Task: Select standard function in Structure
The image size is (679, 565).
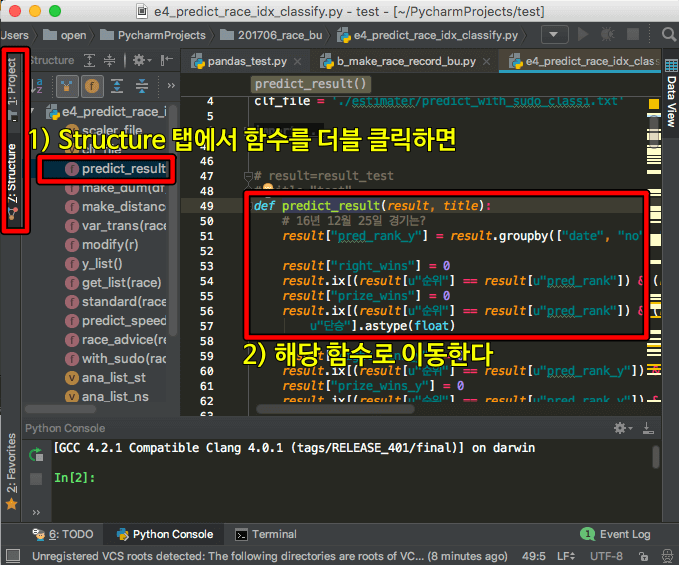Action: (115, 301)
